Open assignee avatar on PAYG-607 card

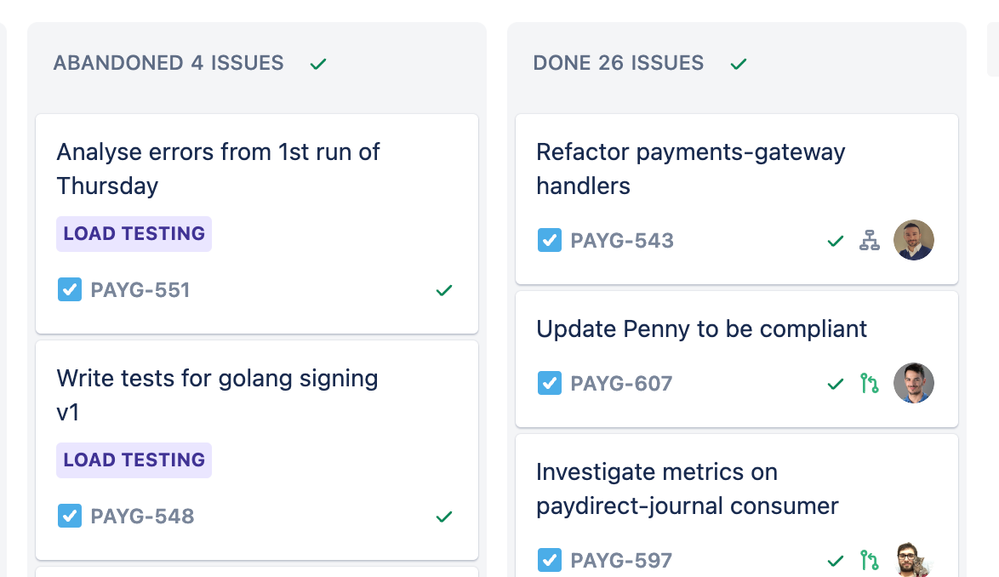914,383
